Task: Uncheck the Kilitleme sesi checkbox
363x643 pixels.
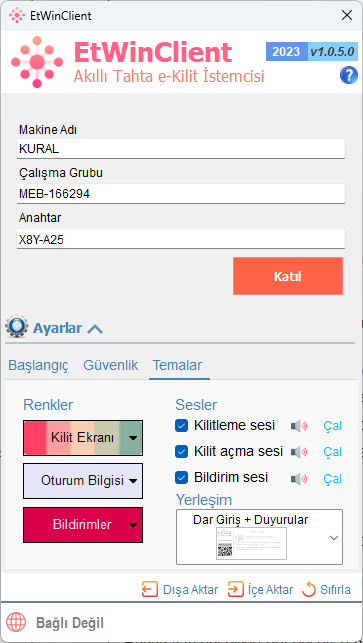Action: coord(182,426)
